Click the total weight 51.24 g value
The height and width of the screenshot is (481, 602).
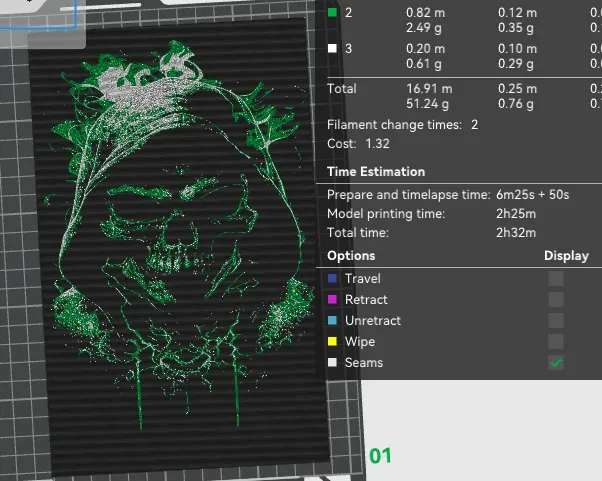[x=427, y=104]
